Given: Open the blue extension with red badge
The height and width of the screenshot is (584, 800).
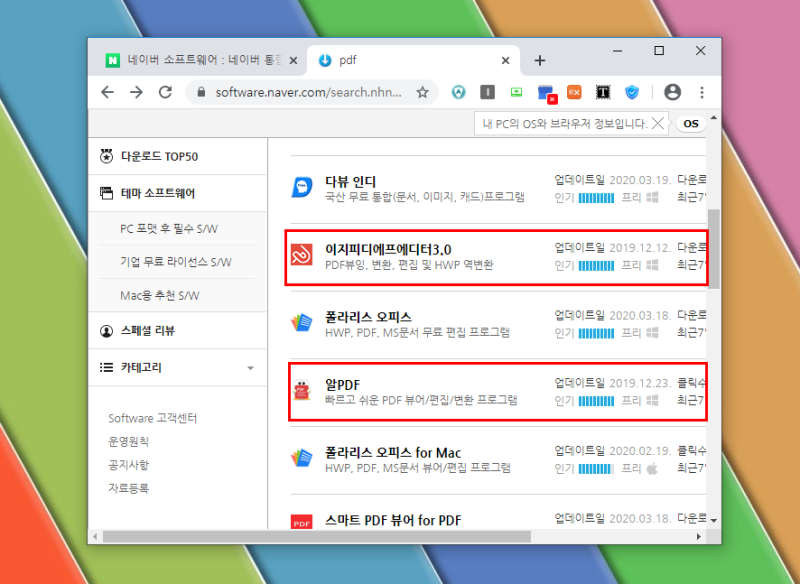Looking at the screenshot, I should pos(546,93).
